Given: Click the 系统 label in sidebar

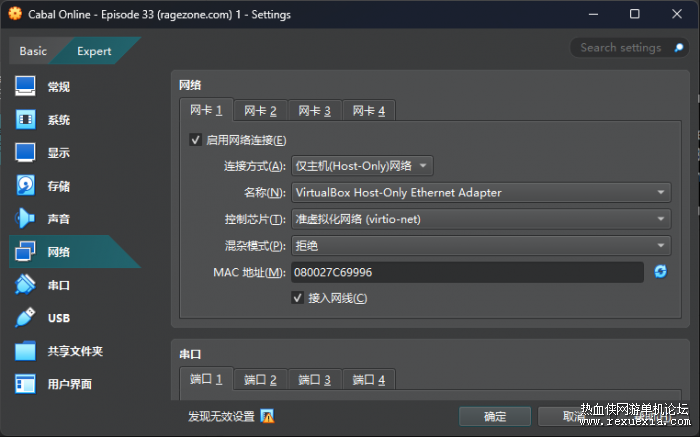Looking at the screenshot, I should [59, 120].
